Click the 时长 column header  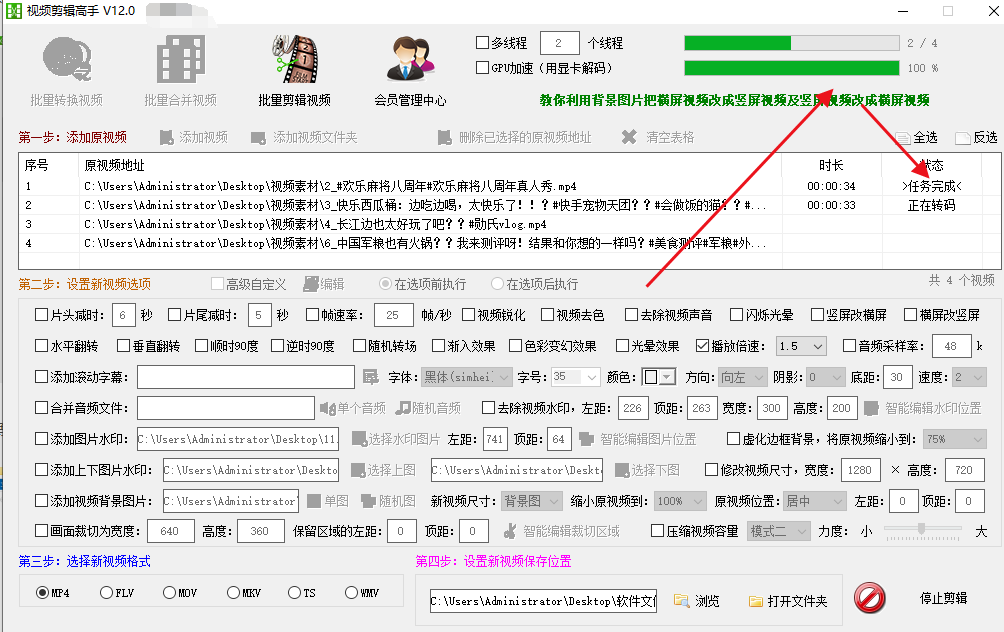tap(831, 165)
